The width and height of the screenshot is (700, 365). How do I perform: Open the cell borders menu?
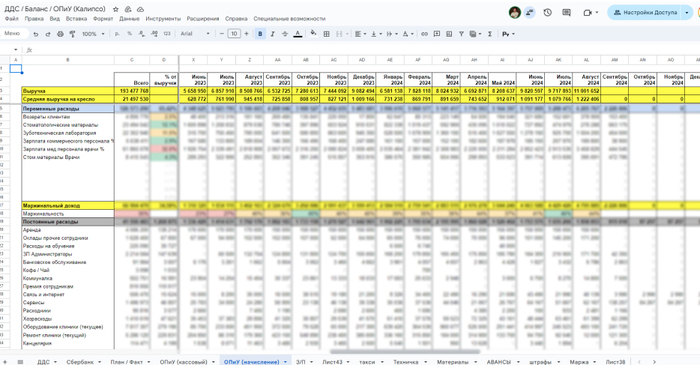(x=326, y=34)
